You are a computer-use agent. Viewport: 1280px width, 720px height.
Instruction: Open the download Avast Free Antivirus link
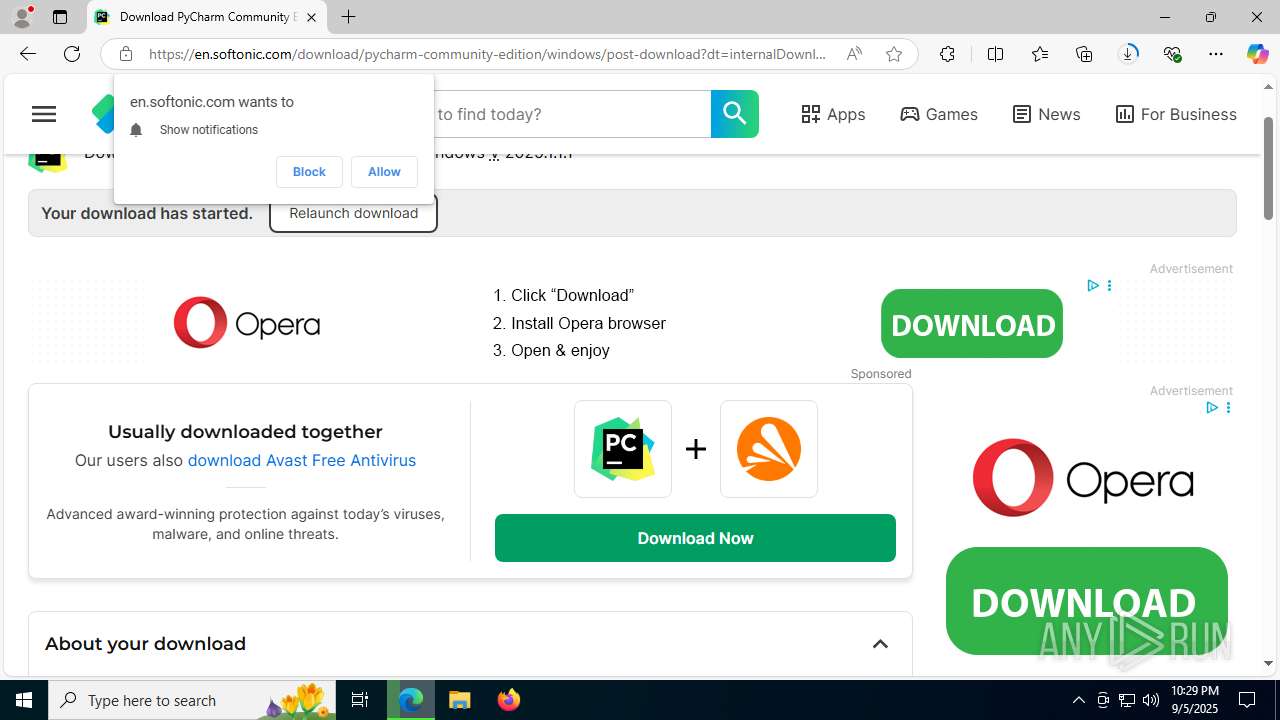click(302, 461)
